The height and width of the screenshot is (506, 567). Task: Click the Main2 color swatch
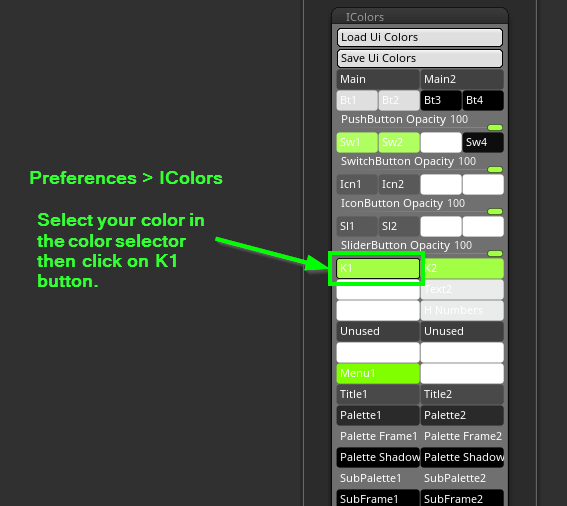[462, 79]
